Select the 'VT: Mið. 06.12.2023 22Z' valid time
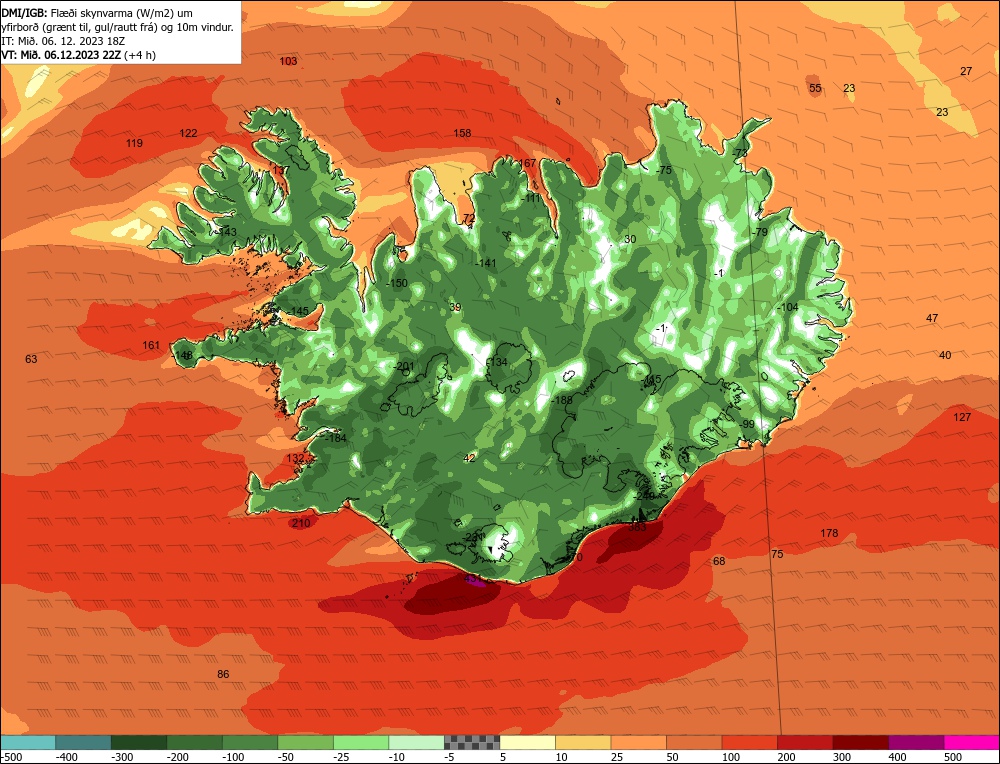 (61, 55)
